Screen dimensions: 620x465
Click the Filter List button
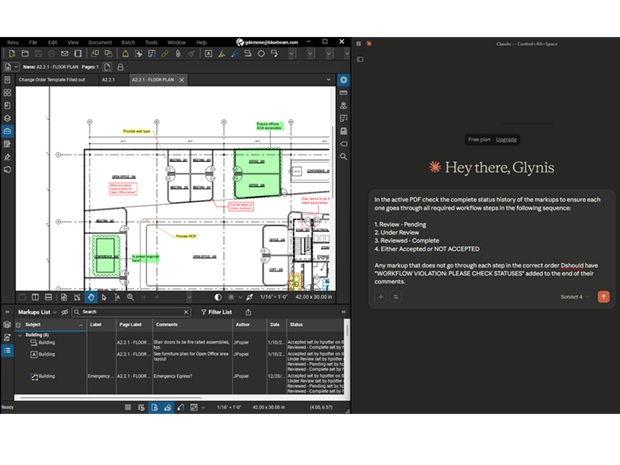(216, 312)
